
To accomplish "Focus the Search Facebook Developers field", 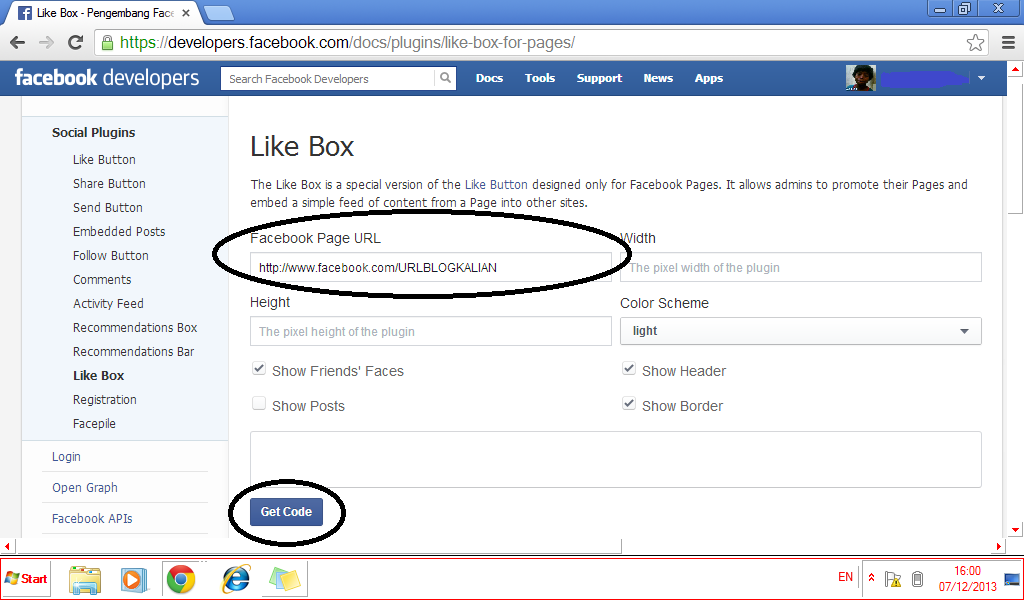I will (x=328, y=78).
